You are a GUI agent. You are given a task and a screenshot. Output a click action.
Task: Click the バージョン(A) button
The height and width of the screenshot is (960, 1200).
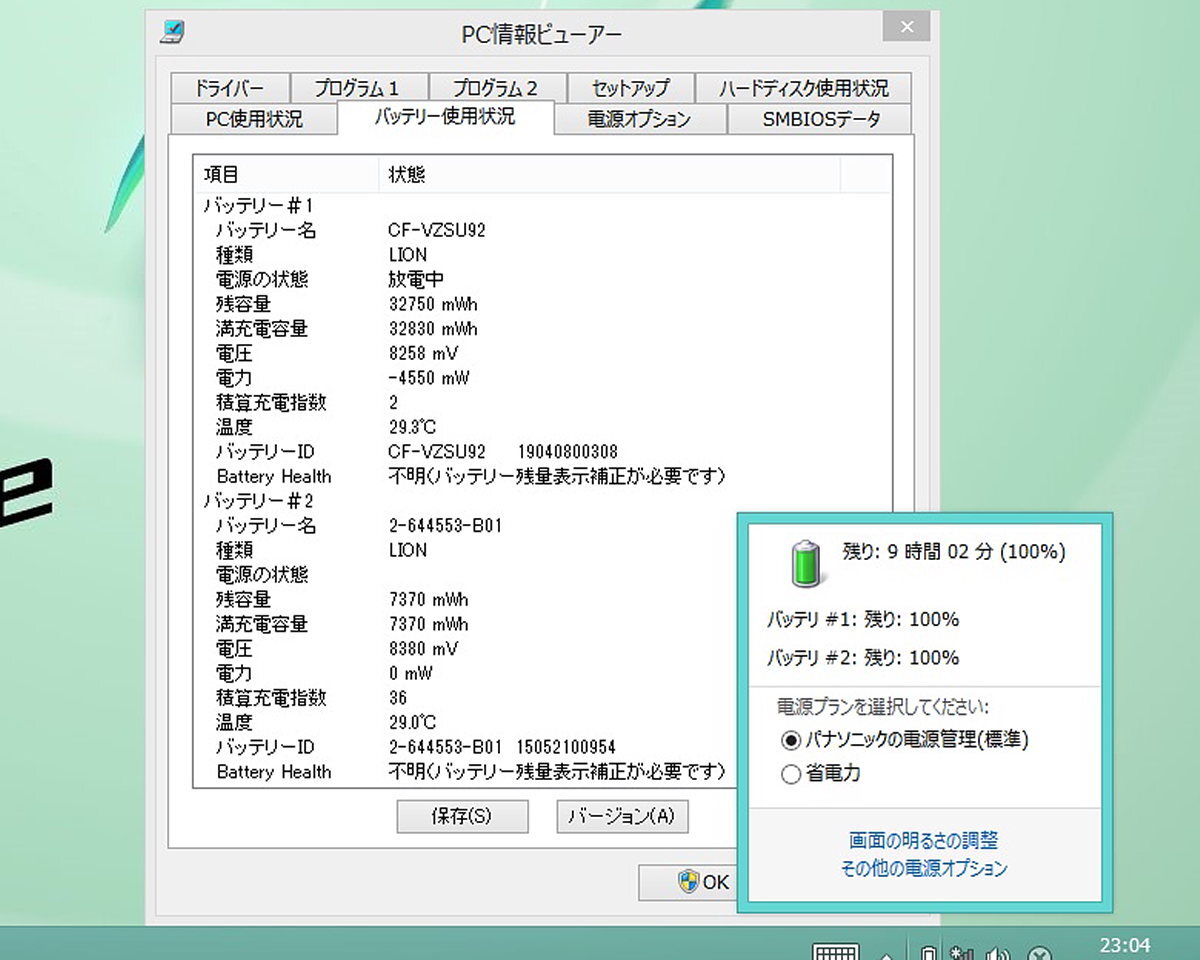(x=622, y=816)
